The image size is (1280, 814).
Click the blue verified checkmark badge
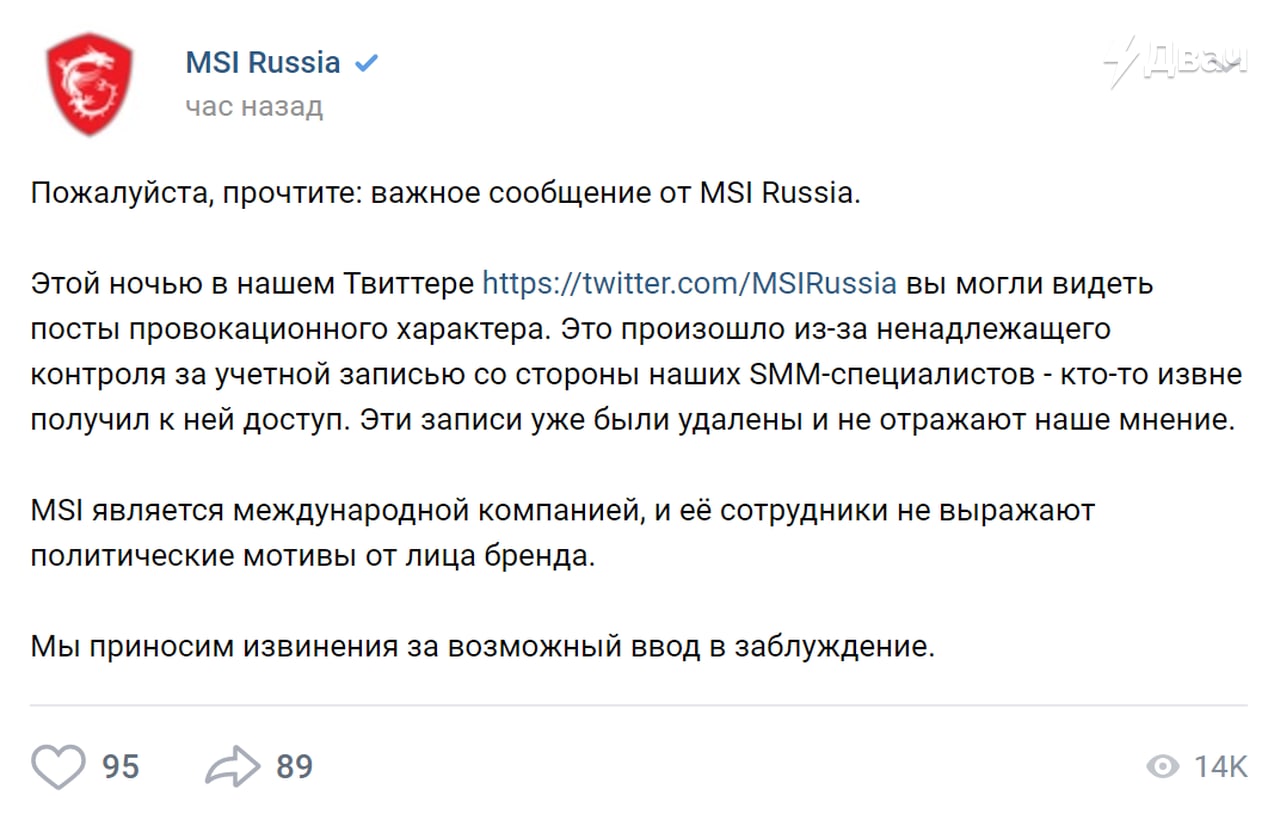tap(367, 63)
